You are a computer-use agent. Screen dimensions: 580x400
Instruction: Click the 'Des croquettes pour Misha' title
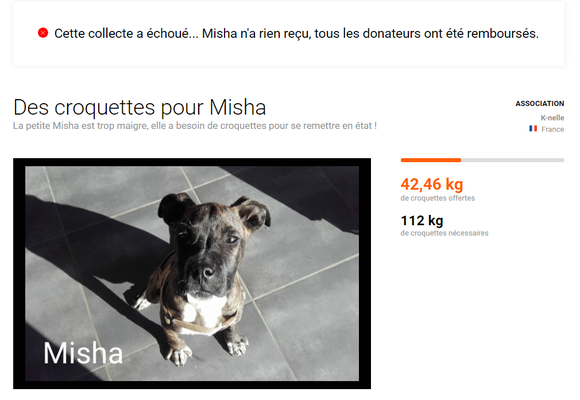[139, 107]
